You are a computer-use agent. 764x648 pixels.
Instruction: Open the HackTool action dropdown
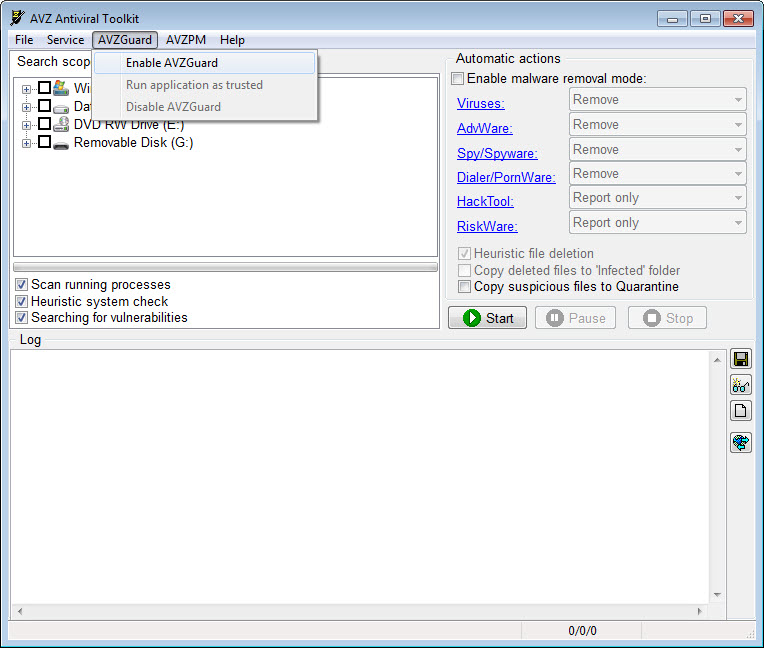pos(657,198)
